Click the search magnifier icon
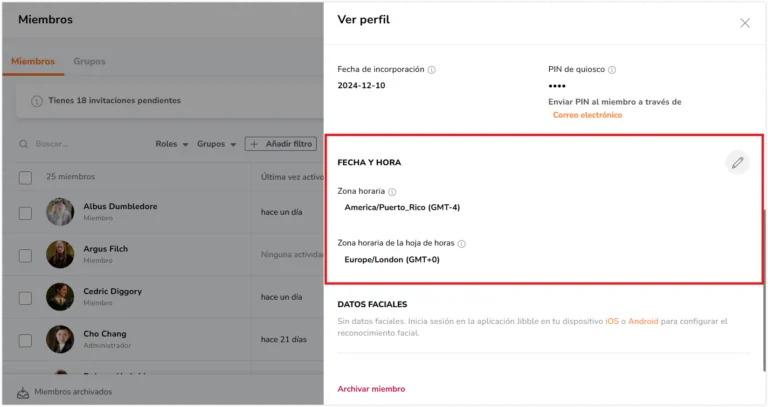768x407 pixels. [24, 144]
